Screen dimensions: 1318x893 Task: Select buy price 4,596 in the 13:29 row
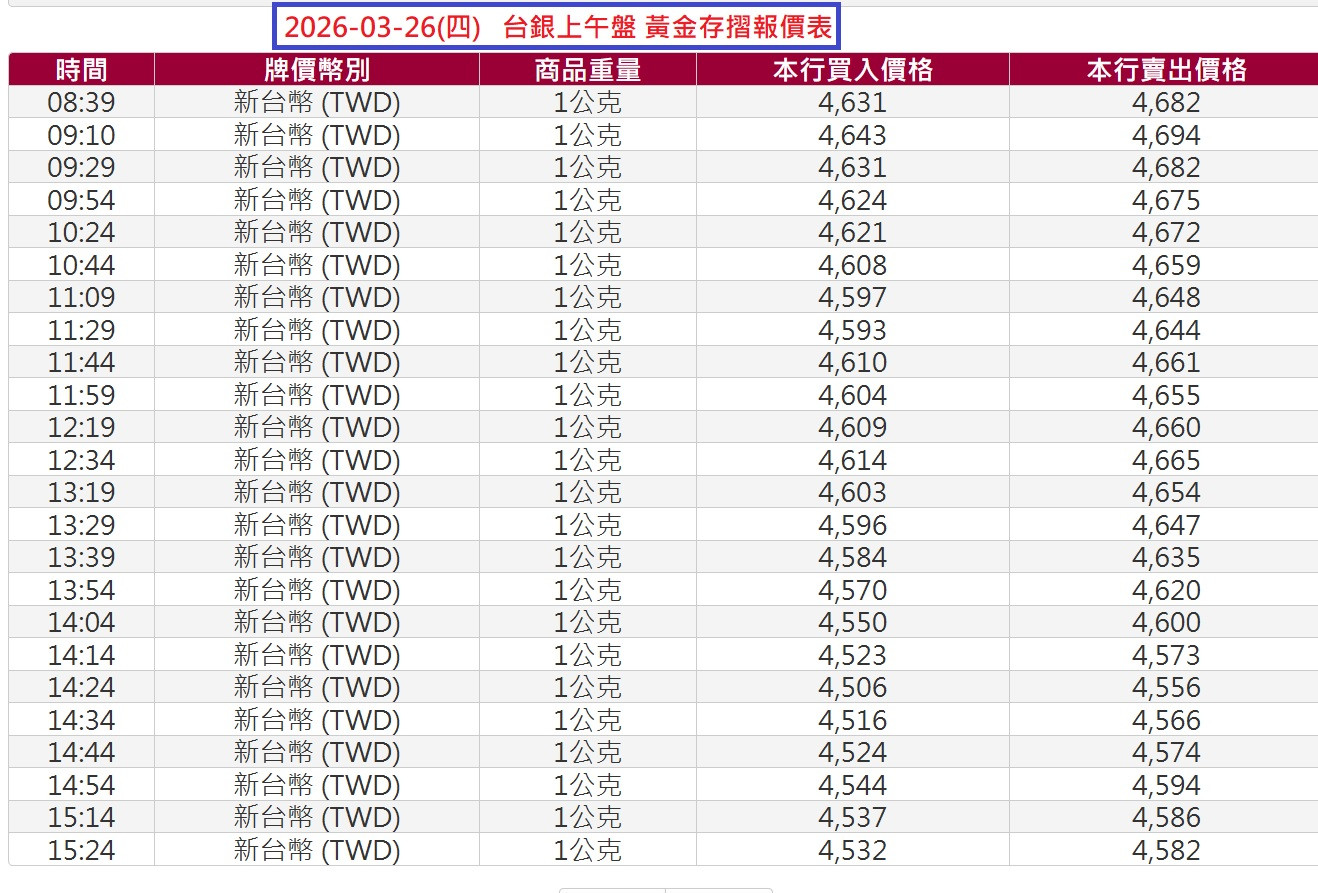pyautogui.click(x=852, y=525)
